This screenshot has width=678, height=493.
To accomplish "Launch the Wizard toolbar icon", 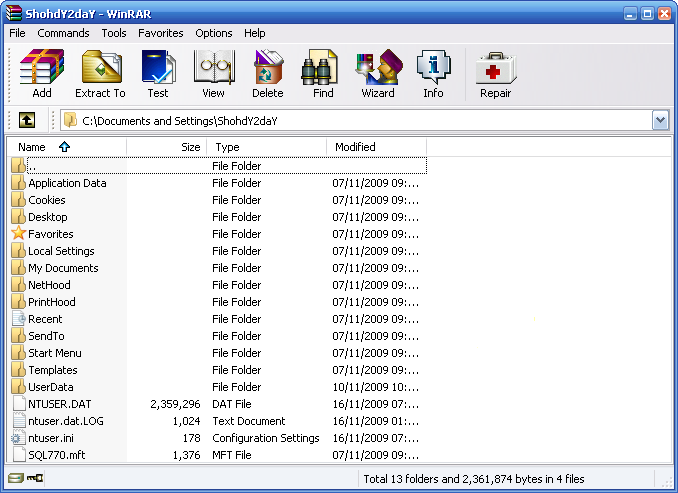I will click(x=379, y=66).
